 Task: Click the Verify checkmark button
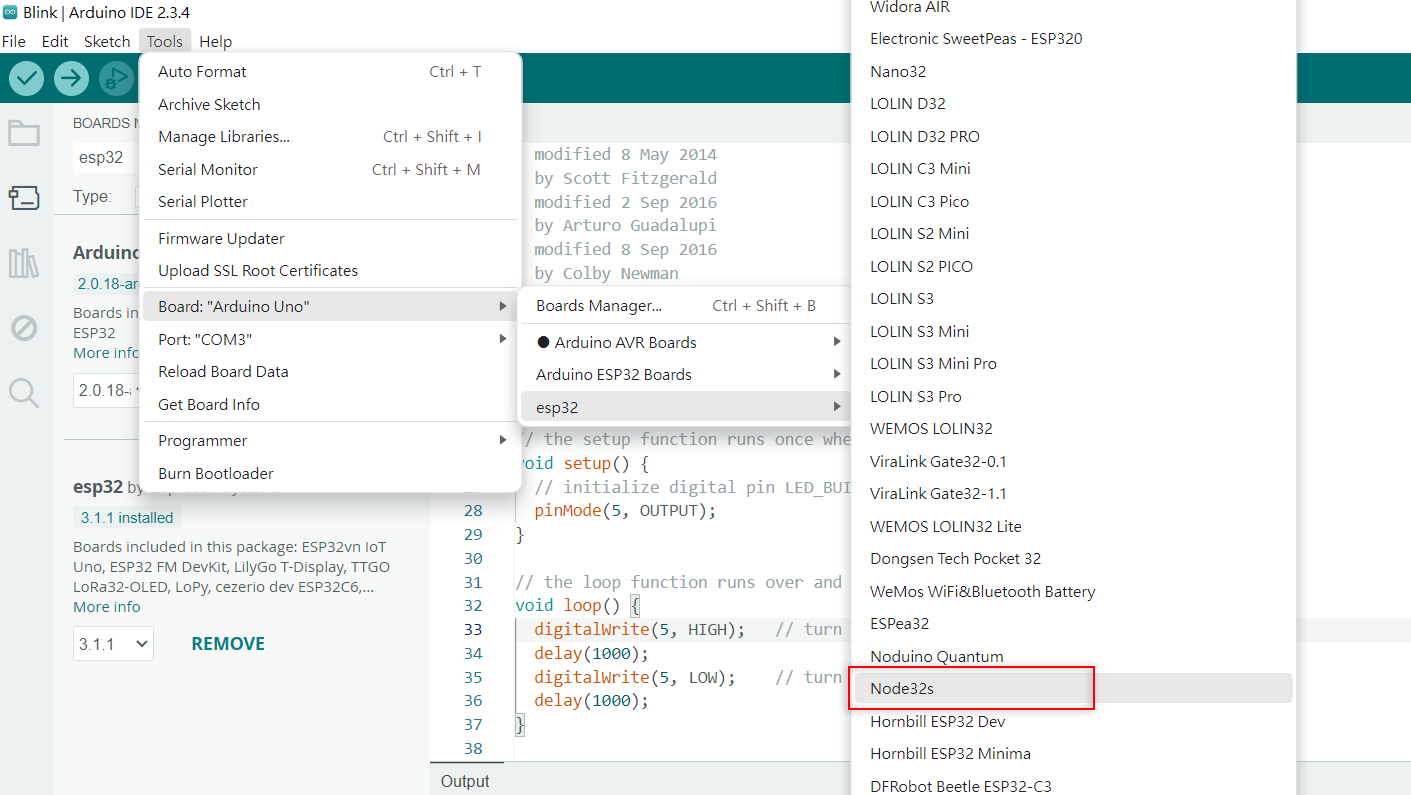click(27, 78)
